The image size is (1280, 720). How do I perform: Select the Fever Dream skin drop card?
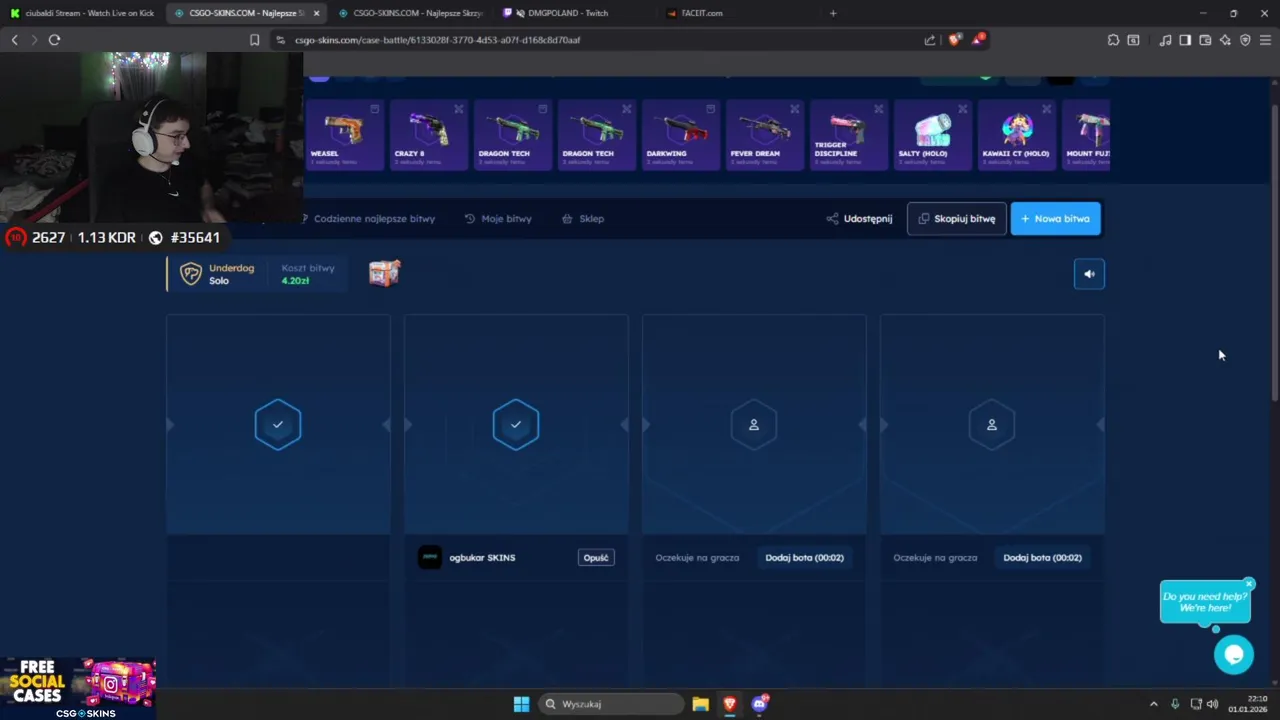(x=765, y=134)
